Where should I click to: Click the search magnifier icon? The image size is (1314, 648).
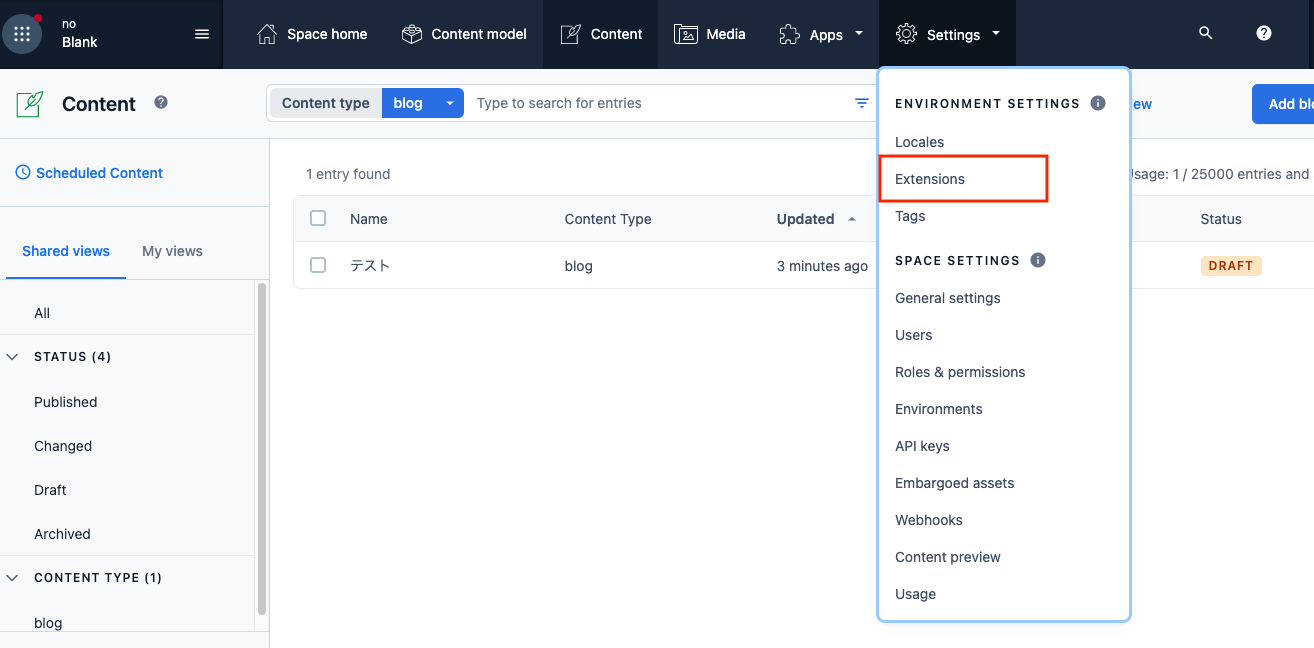pyautogui.click(x=1206, y=33)
